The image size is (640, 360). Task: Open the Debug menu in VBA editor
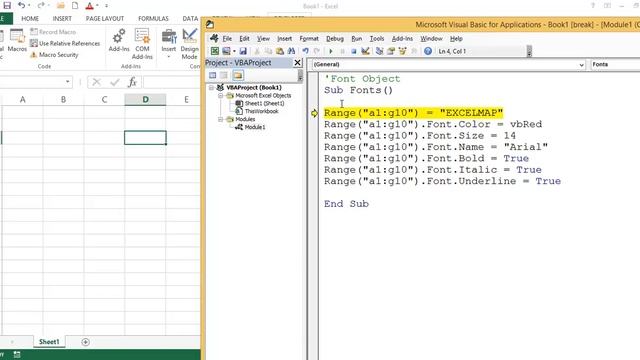(335, 39)
